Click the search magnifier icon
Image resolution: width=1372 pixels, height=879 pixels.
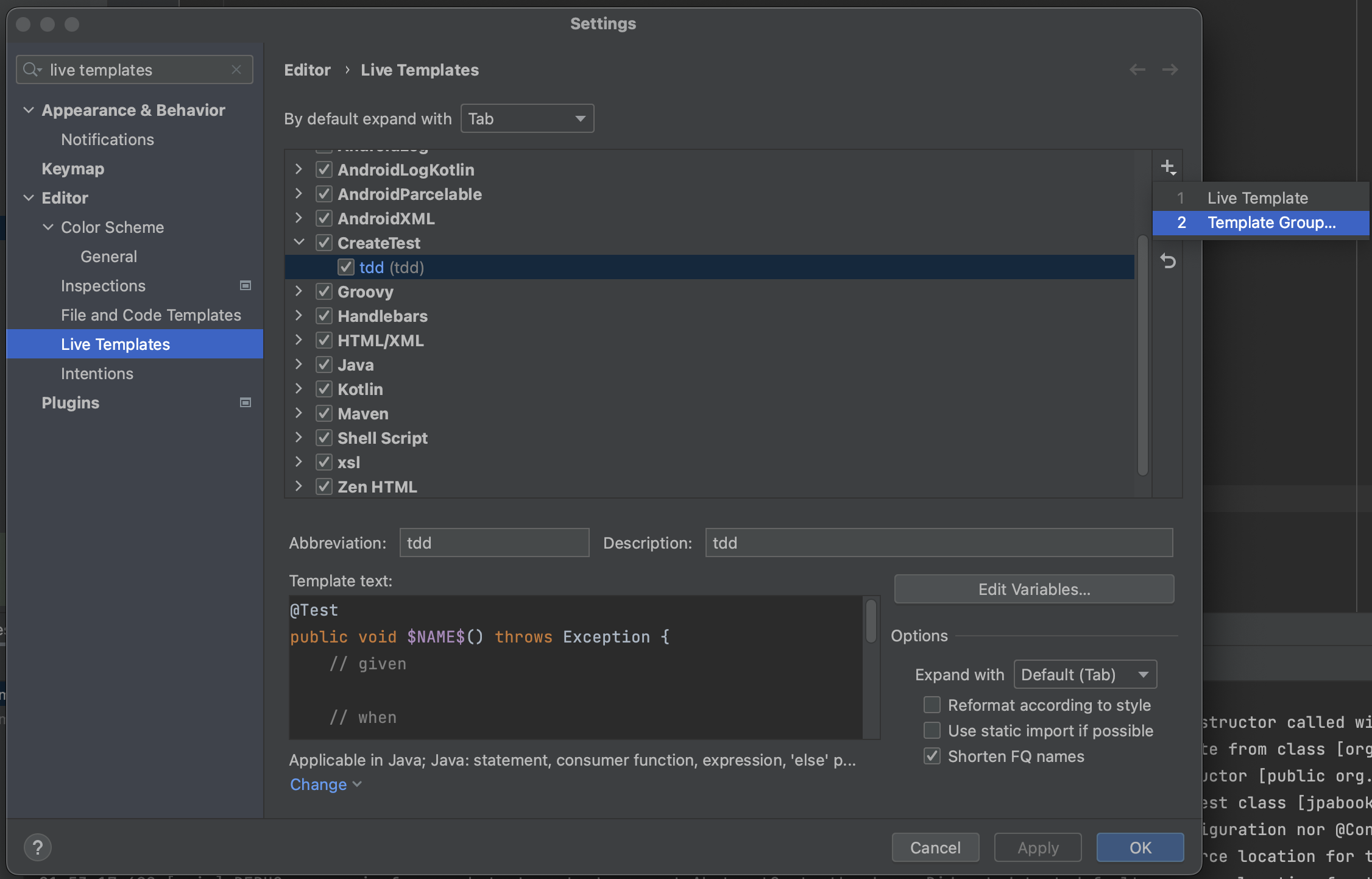[30, 70]
